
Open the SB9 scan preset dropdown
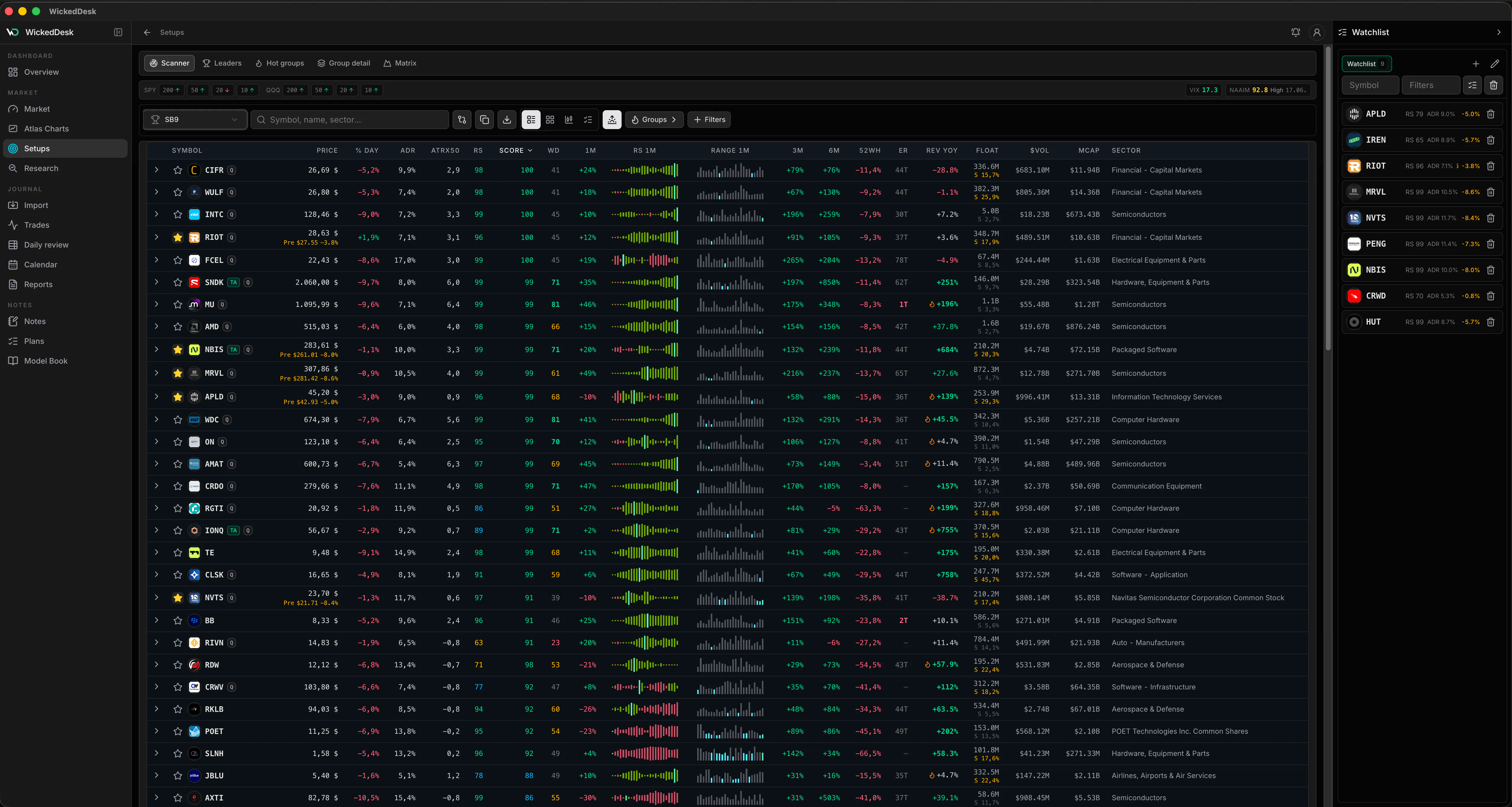click(196, 120)
